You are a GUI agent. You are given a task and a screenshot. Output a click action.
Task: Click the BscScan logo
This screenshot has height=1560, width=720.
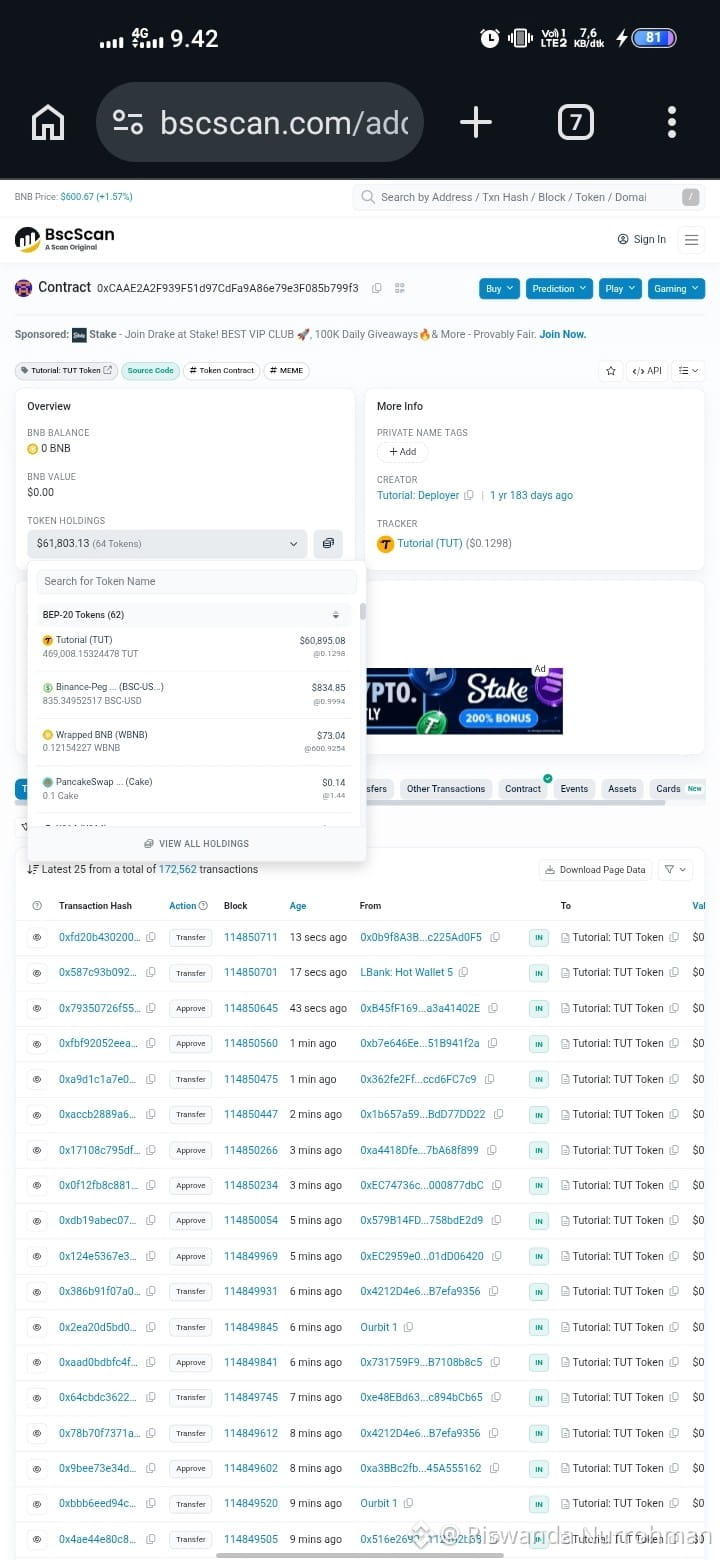[65, 239]
